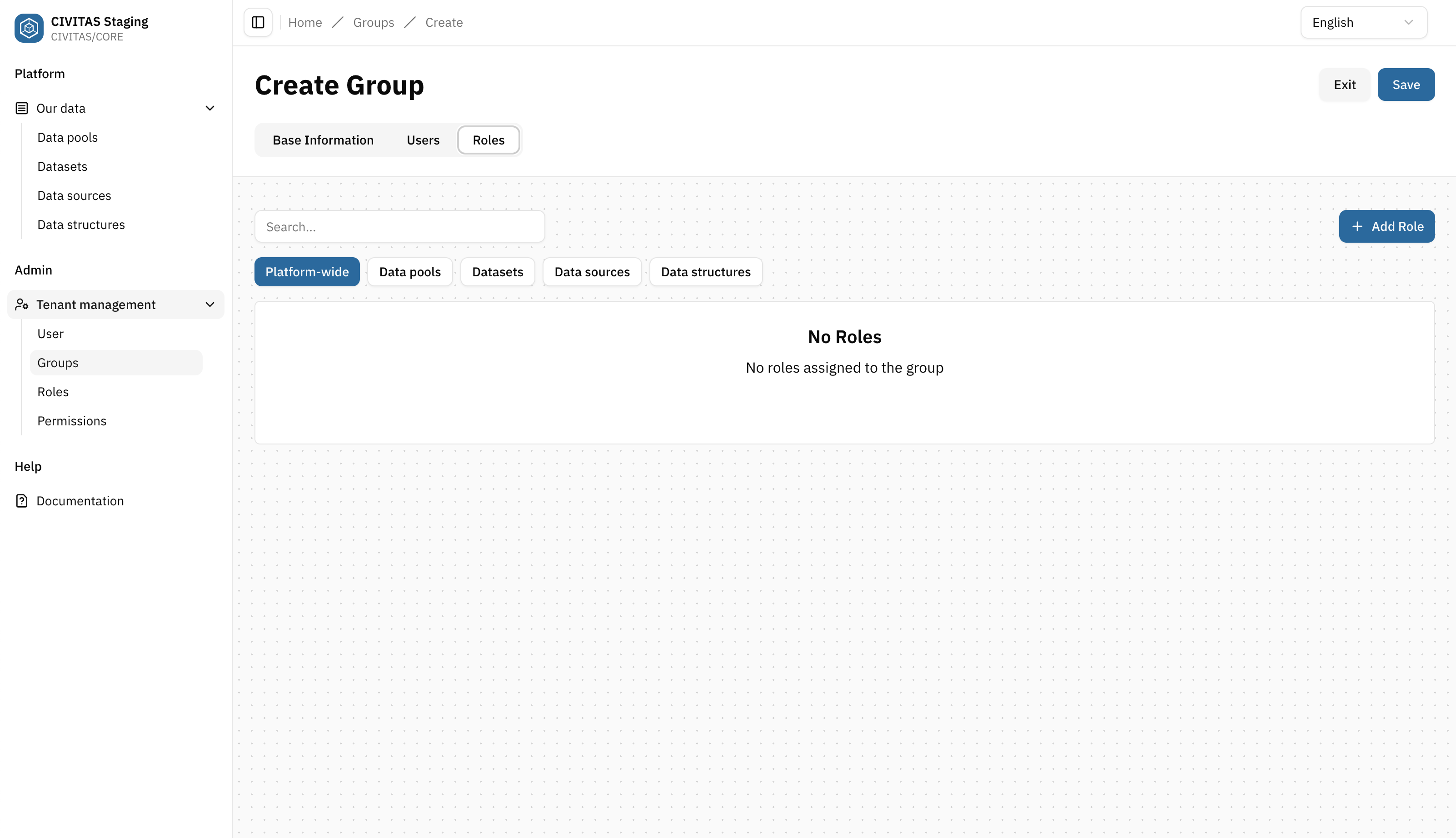Filter roles by Data structures chip
The image size is (1456, 838).
(x=706, y=272)
